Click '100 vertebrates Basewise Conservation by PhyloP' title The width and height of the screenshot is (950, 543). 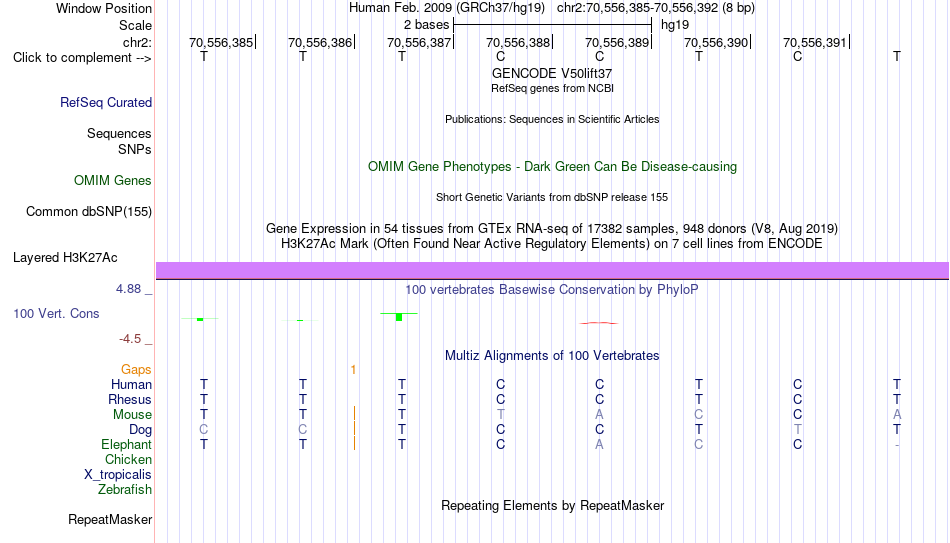click(551, 290)
